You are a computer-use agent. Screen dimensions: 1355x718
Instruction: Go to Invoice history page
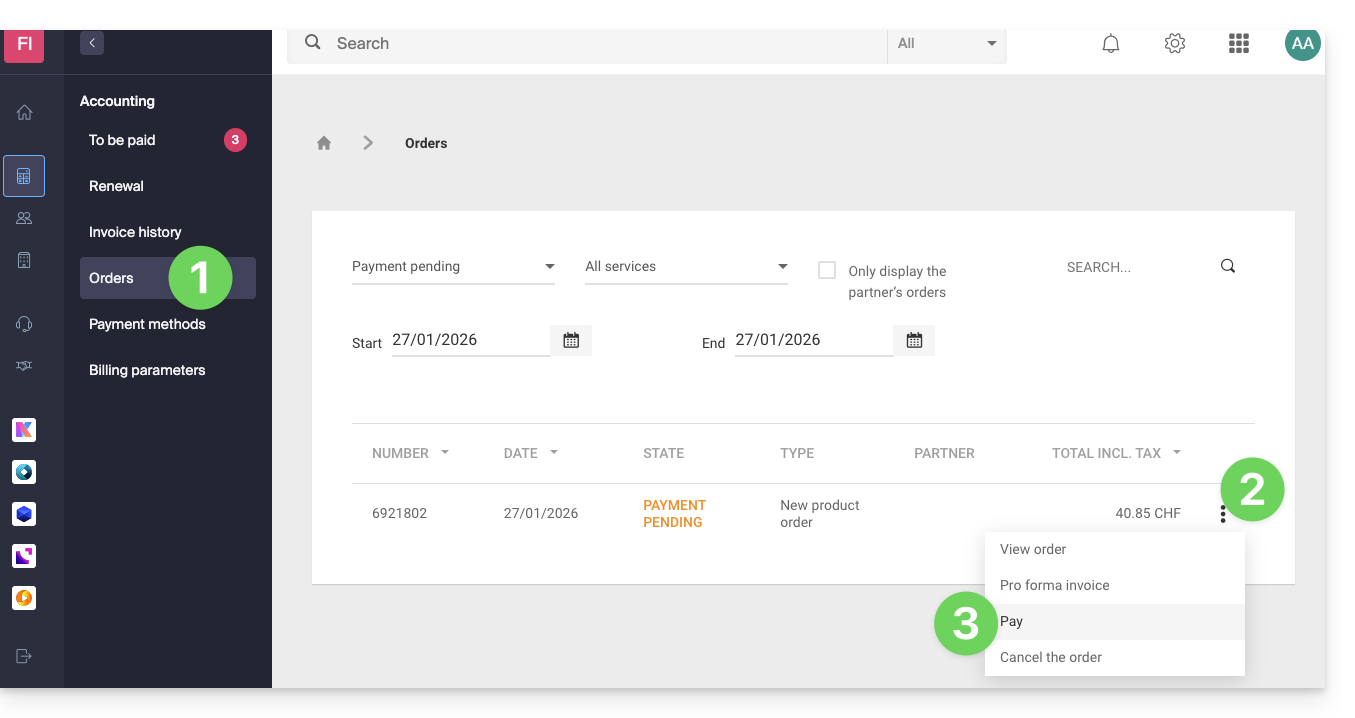[135, 232]
